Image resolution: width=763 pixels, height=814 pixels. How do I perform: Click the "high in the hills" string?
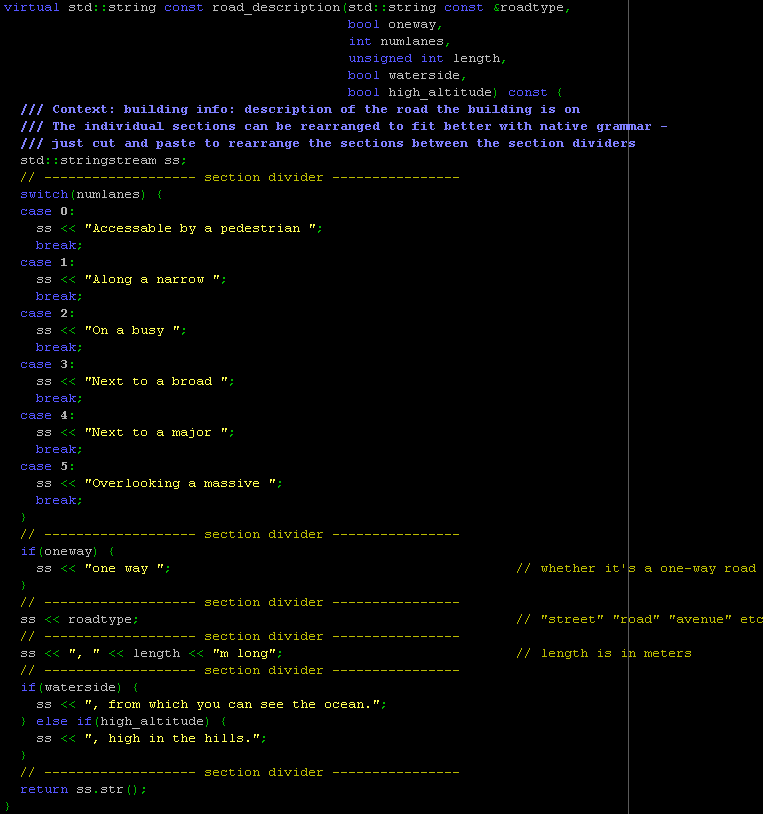coord(172,738)
